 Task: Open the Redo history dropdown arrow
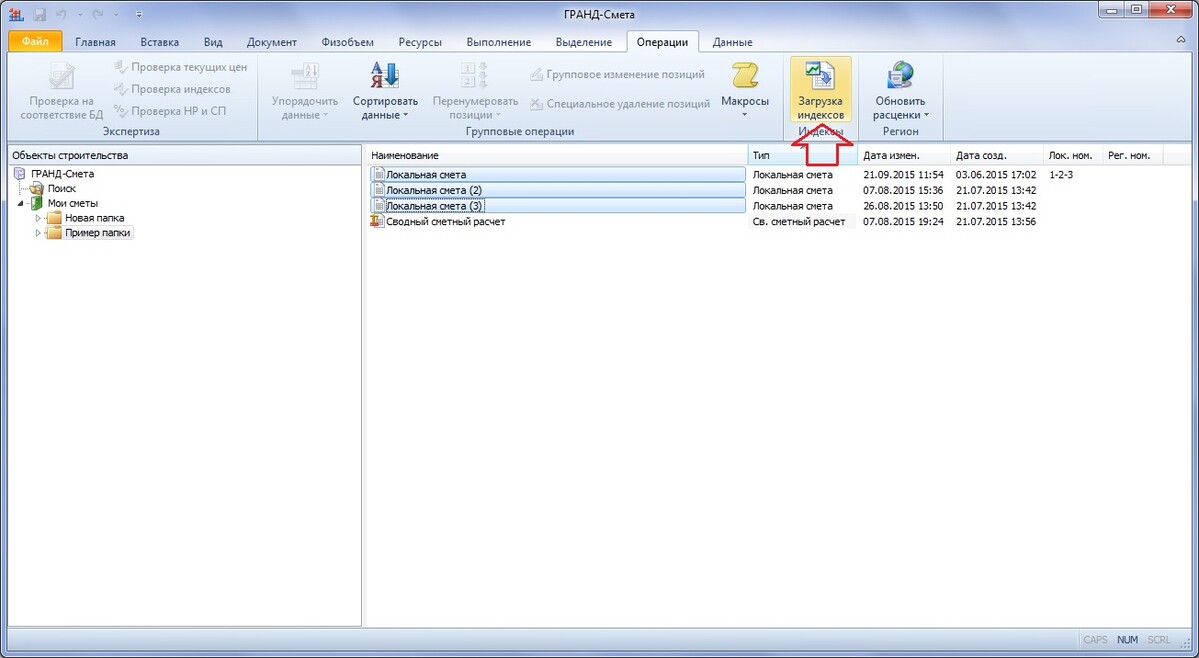(115, 15)
